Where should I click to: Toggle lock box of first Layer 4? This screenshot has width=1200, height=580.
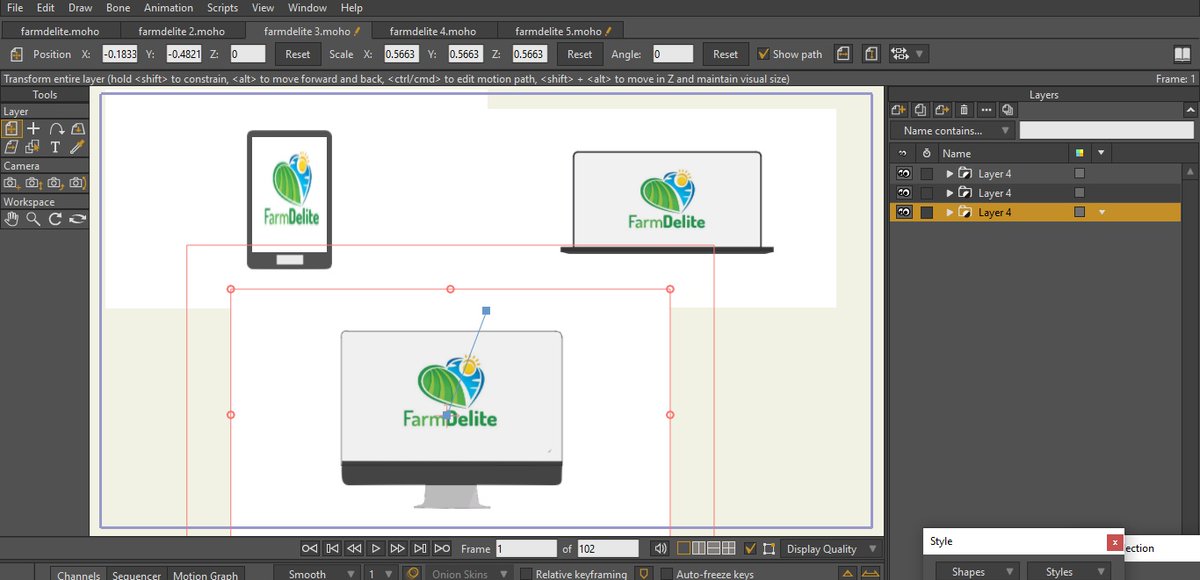(927, 174)
